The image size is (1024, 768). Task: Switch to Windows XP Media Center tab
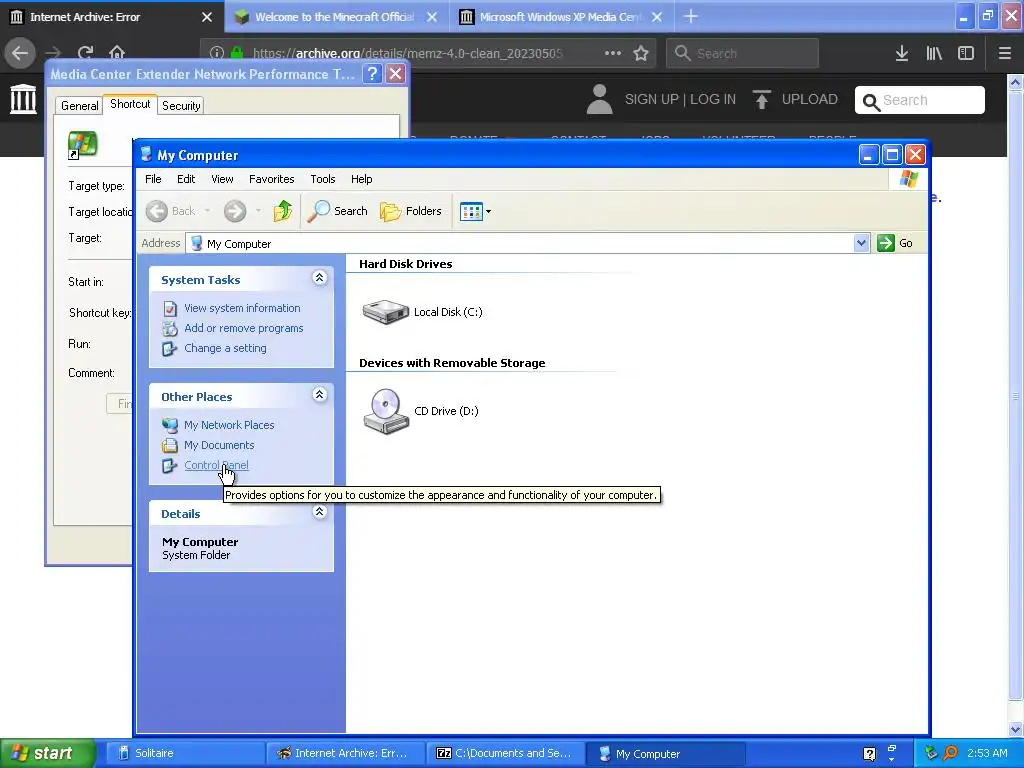pyautogui.click(x=562, y=17)
